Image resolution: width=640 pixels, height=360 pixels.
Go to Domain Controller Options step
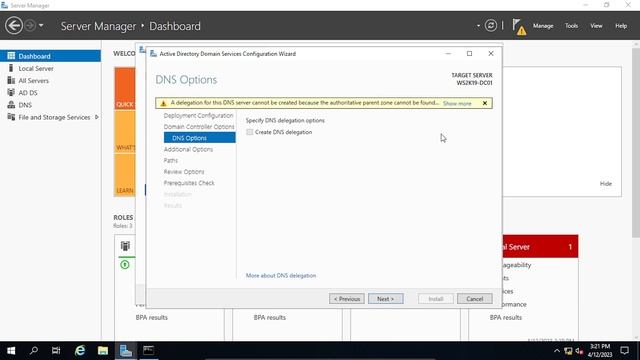[x=199, y=127]
